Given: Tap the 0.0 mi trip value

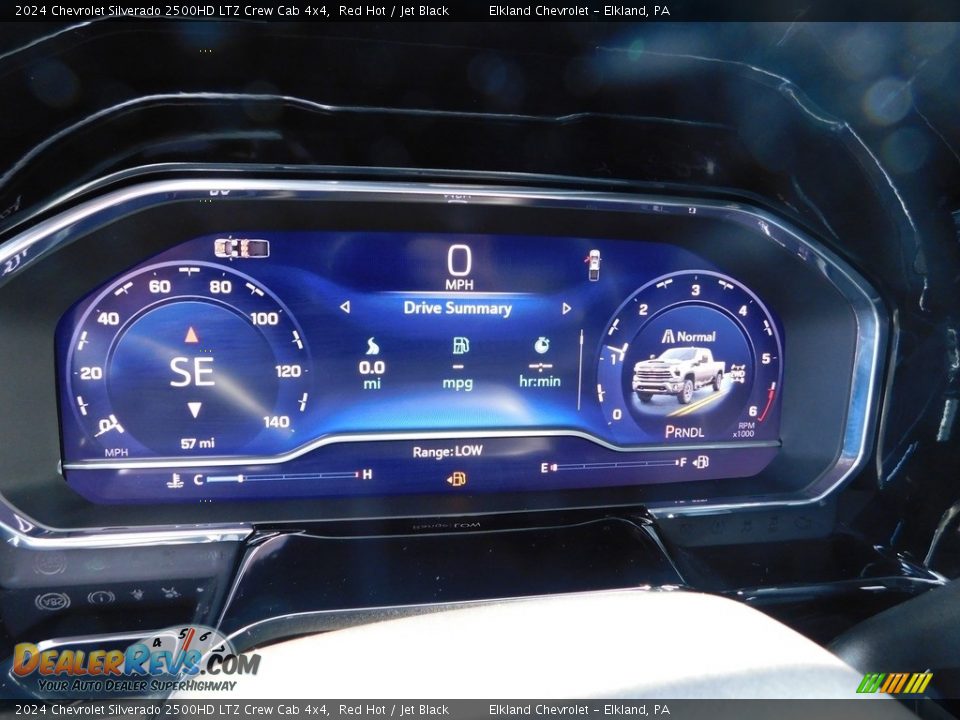Looking at the screenshot, I should (372, 375).
